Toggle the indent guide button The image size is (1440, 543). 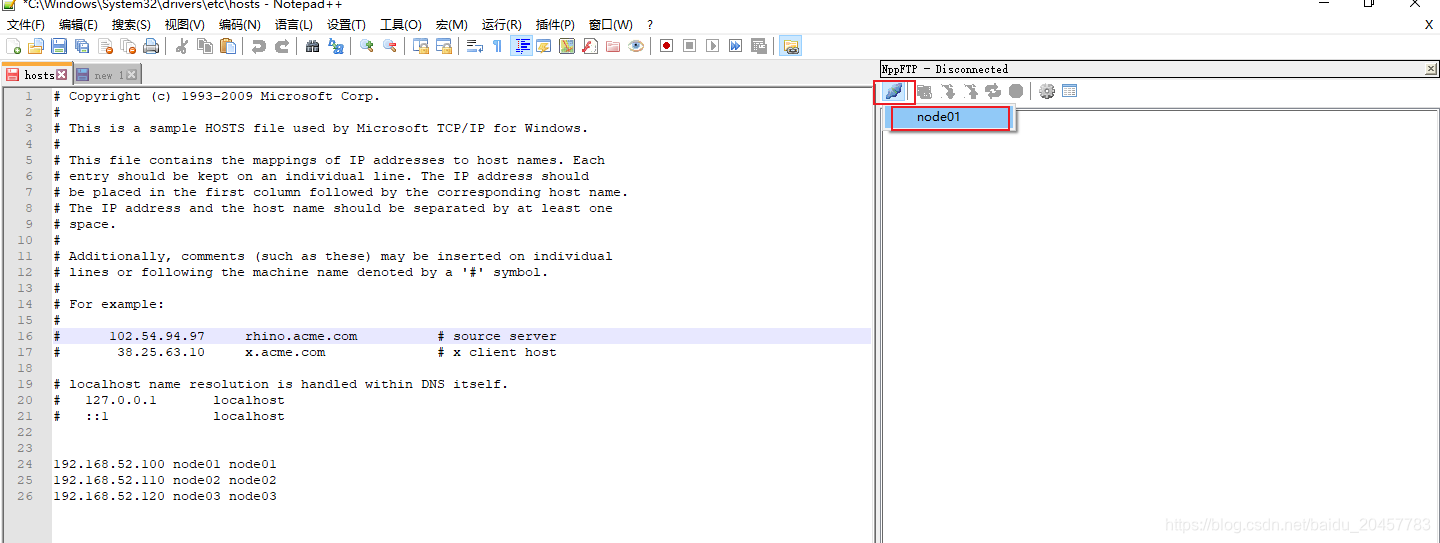pyautogui.click(x=521, y=46)
